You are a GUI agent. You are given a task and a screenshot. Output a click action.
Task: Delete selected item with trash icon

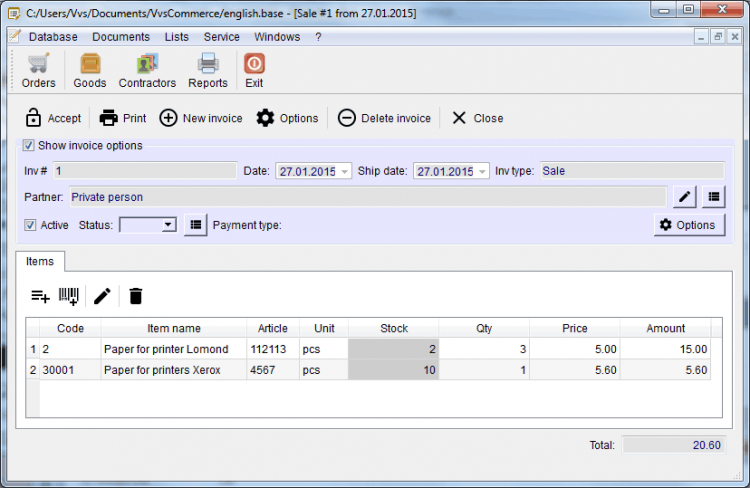click(136, 296)
